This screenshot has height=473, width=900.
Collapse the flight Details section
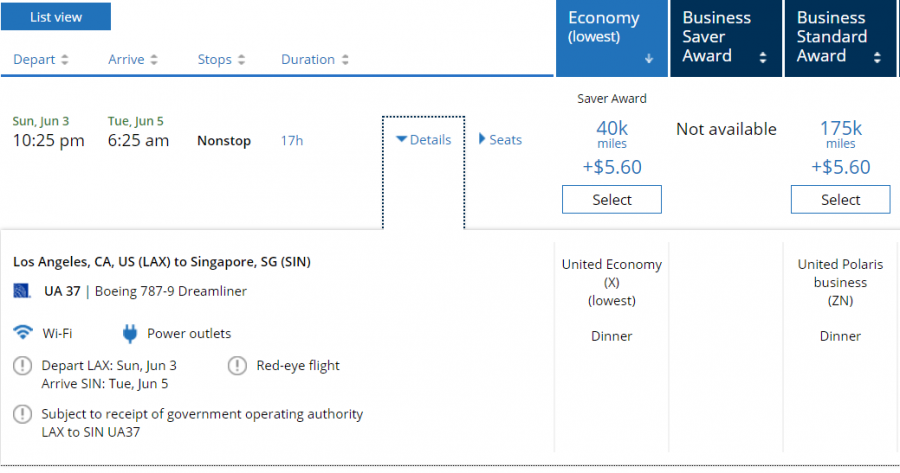423,140
